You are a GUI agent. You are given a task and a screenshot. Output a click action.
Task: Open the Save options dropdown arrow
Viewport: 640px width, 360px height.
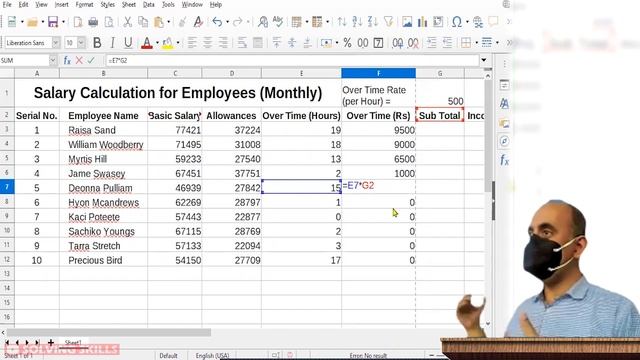click(63, 22)
